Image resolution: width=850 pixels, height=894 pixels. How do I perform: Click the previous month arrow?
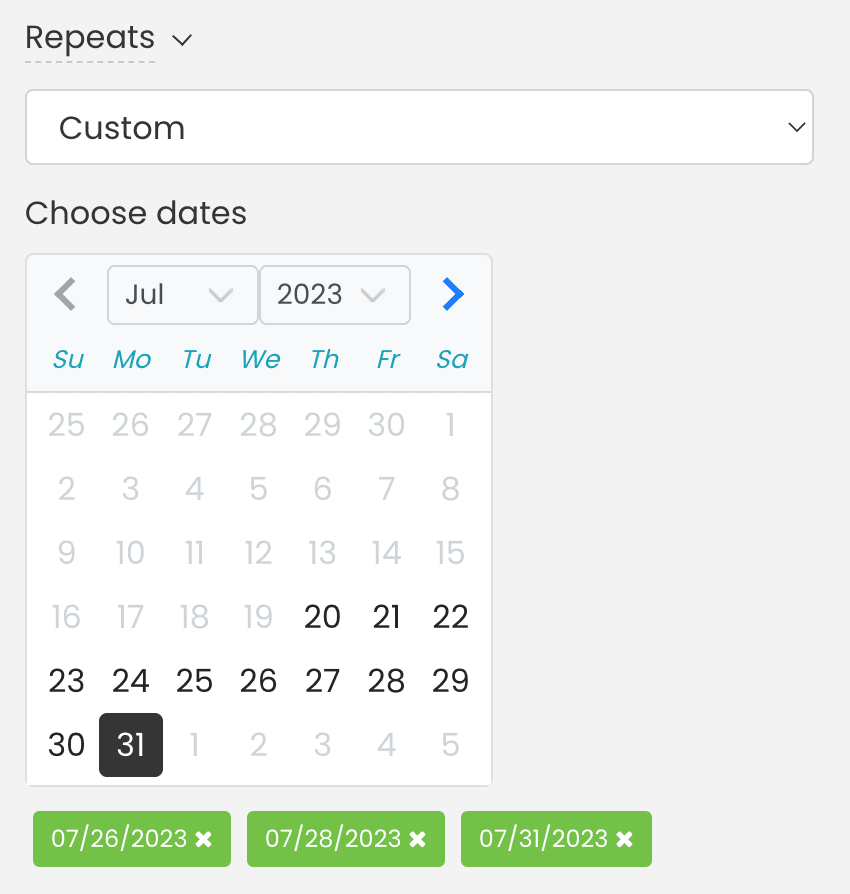[x=64, y=294]
